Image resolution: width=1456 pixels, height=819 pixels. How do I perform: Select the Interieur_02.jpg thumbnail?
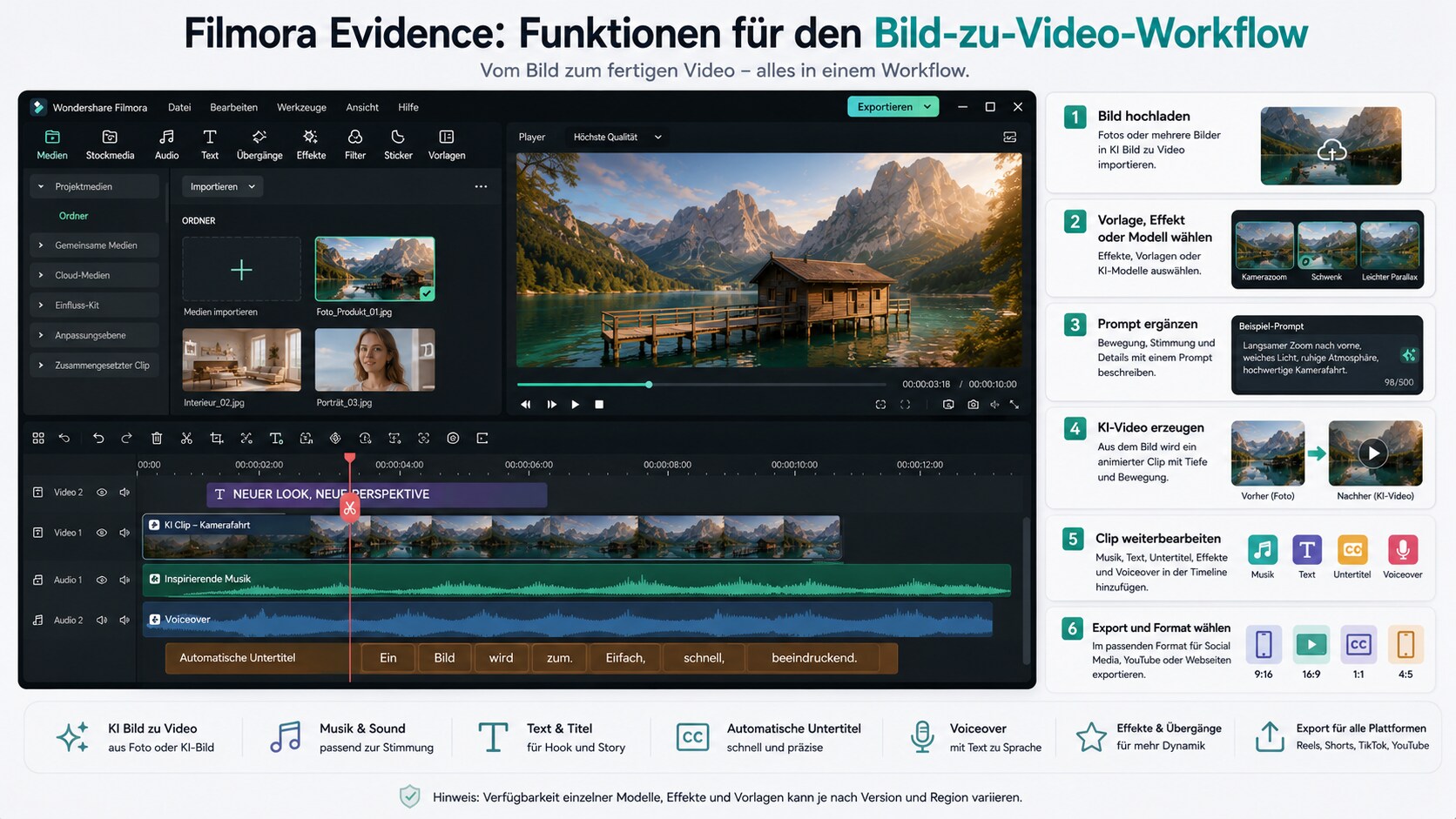[241, 359]
